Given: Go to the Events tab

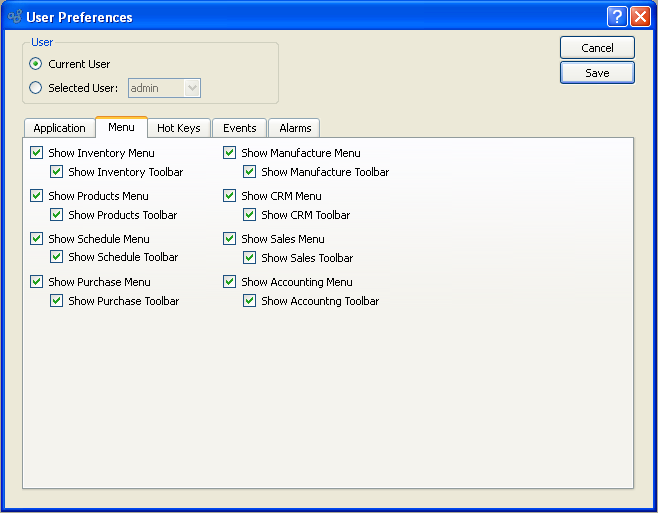Looking at the screenshot, I should click(240, 128).
